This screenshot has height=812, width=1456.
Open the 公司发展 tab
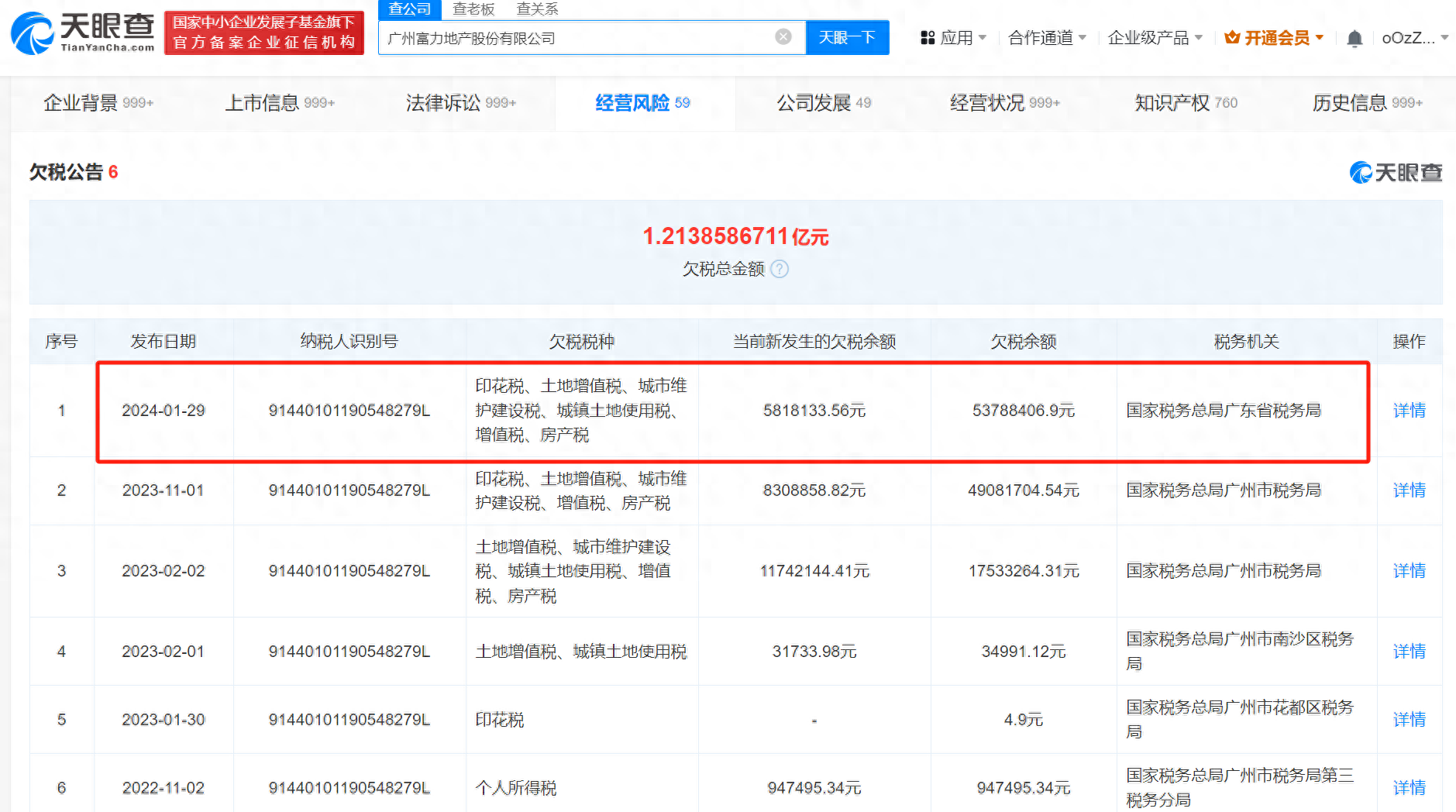tap(824, 103)
